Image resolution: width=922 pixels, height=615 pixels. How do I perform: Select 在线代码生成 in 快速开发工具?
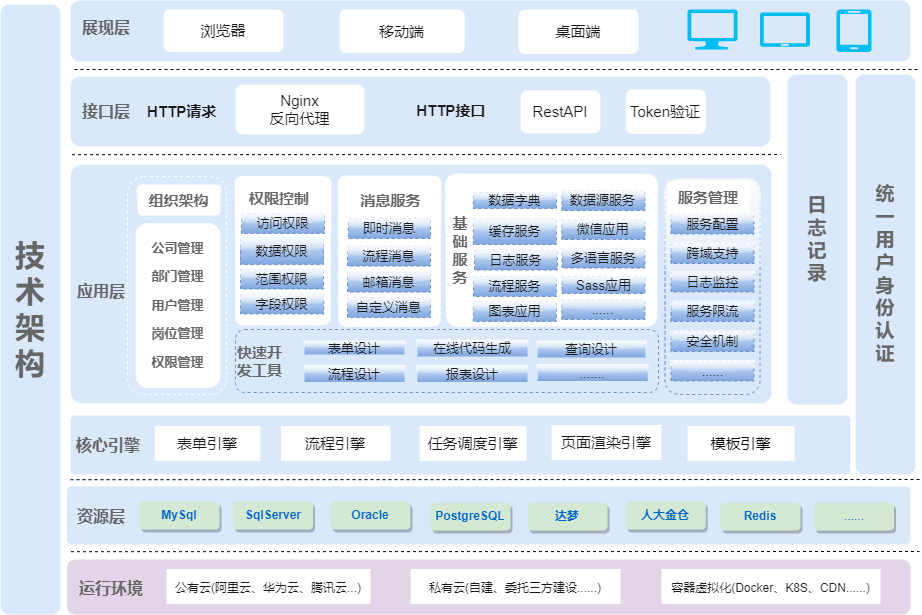point(472,349)
